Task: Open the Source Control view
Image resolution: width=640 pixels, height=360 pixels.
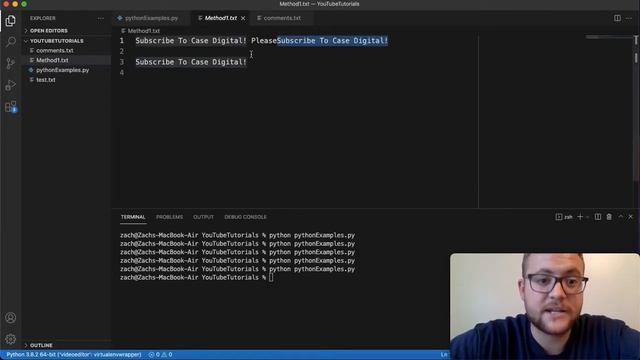Action: [x=11, y=63]
